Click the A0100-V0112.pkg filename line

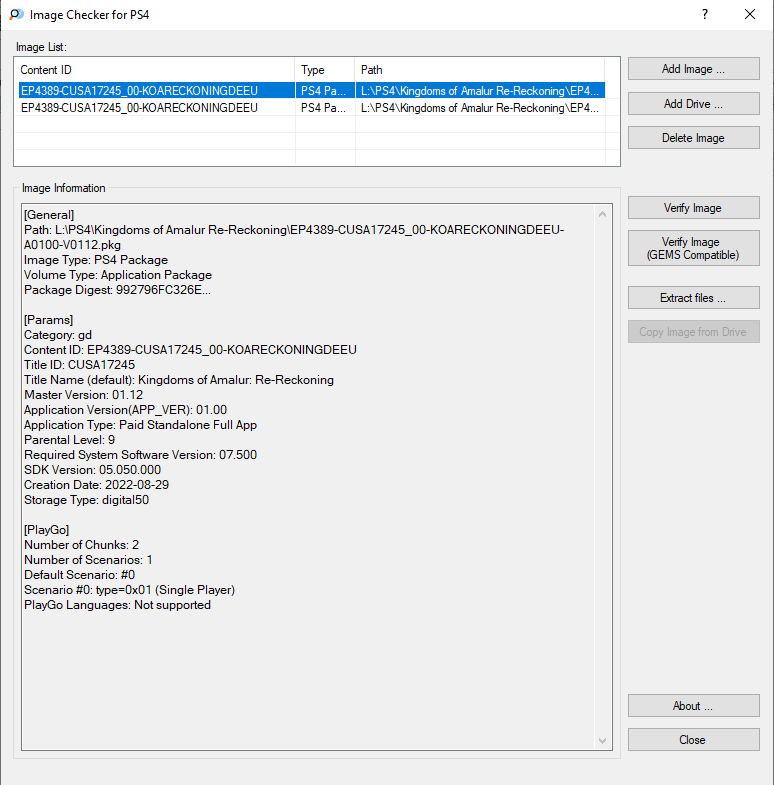pyautogui.click(x=72, y=245)
